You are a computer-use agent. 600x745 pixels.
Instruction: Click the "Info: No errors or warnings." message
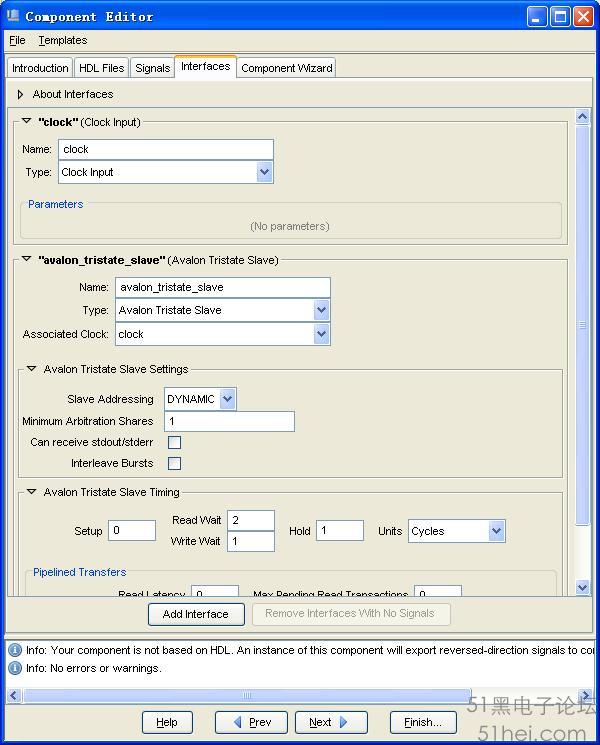pos(94,668)
